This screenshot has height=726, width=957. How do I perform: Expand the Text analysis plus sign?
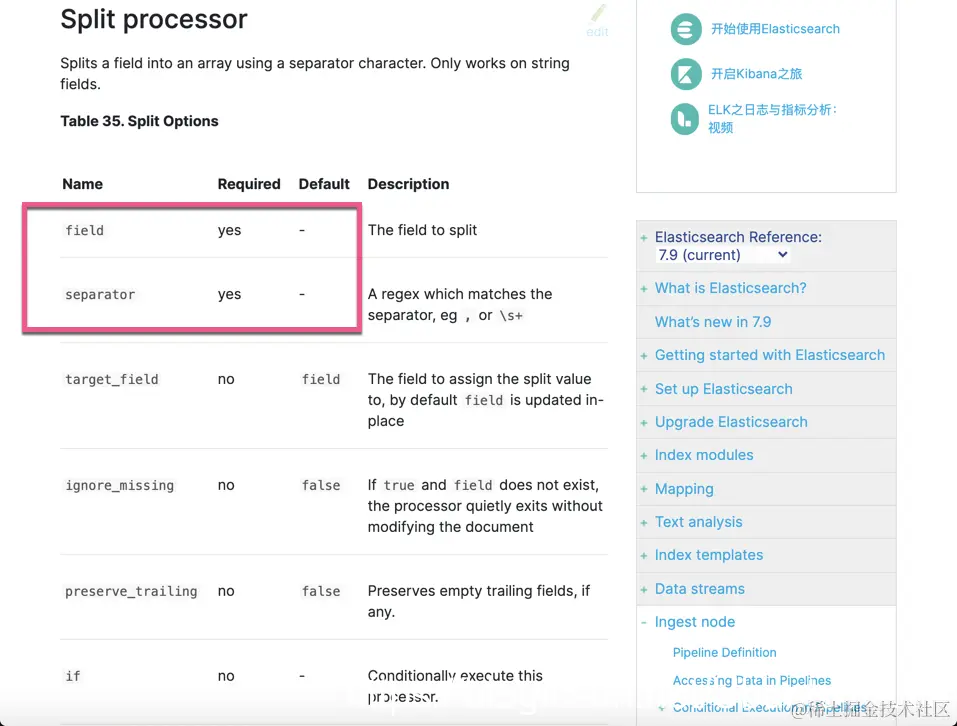click(644, 523)
